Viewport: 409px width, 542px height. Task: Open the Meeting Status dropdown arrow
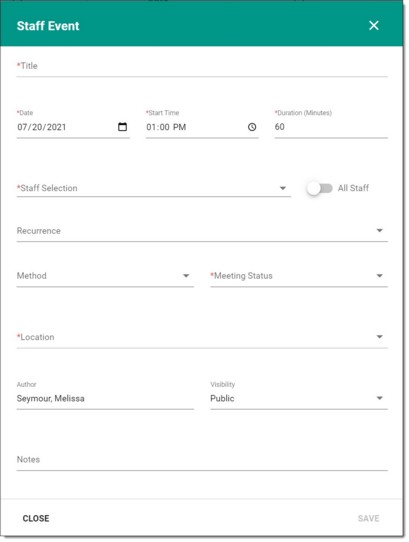click(x=379, y=276)
